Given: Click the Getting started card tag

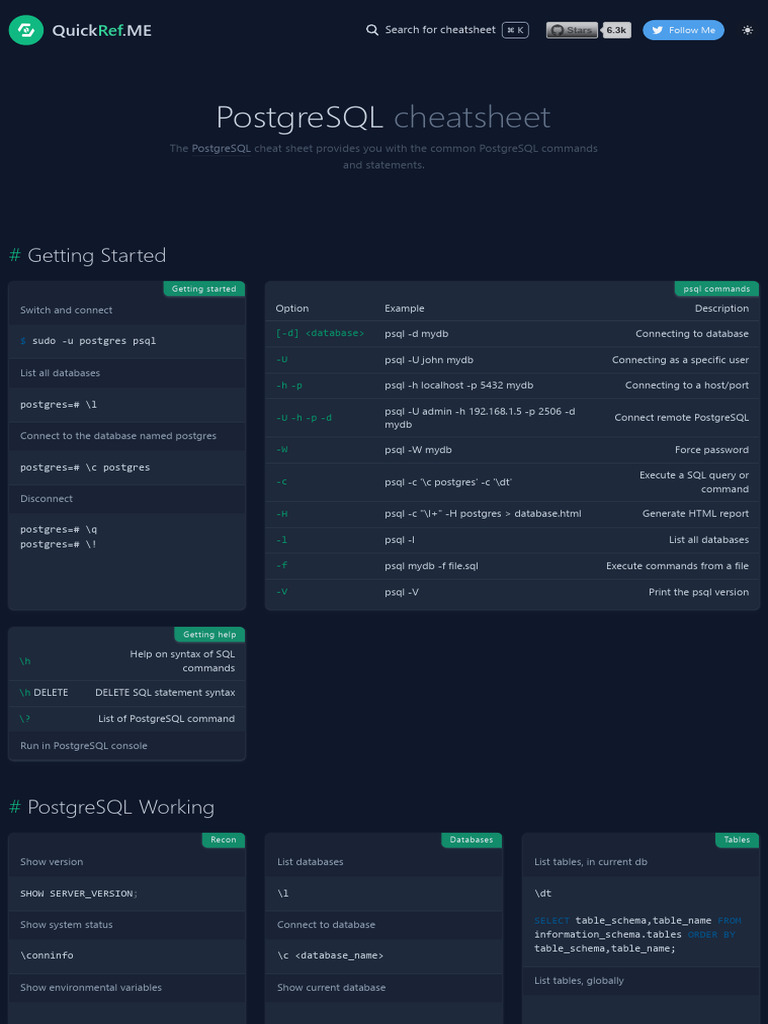Looking at the screenshot, I should point(204,289).
